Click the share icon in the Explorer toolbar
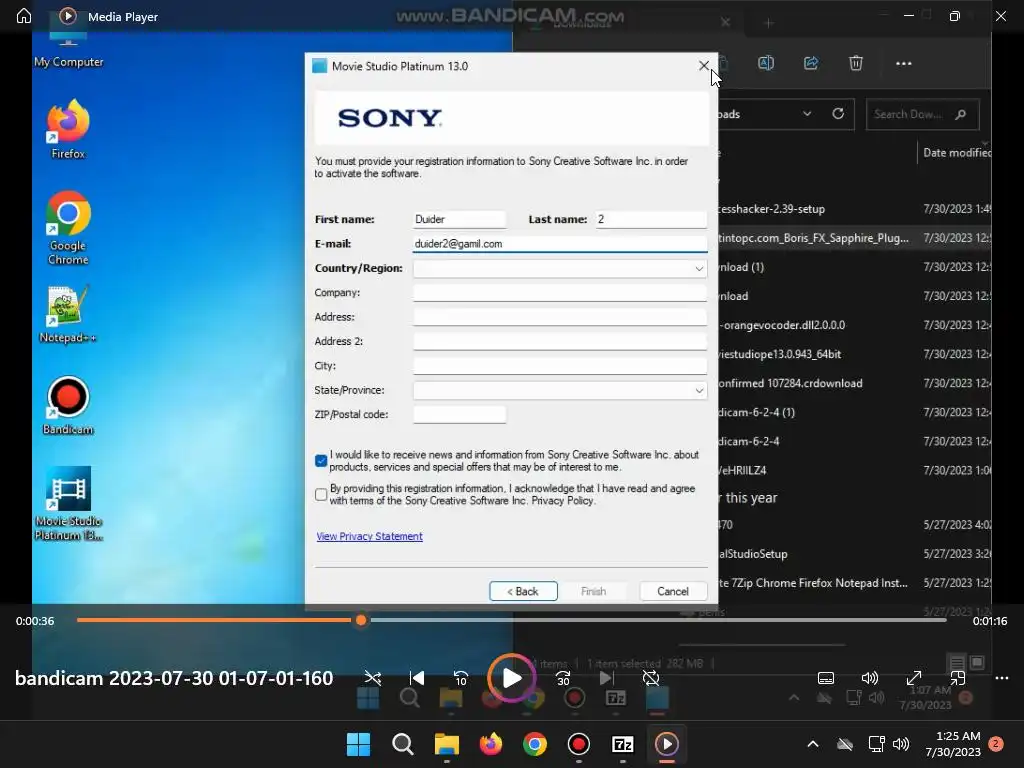The image size is (1024, 768). pos(811,63)
